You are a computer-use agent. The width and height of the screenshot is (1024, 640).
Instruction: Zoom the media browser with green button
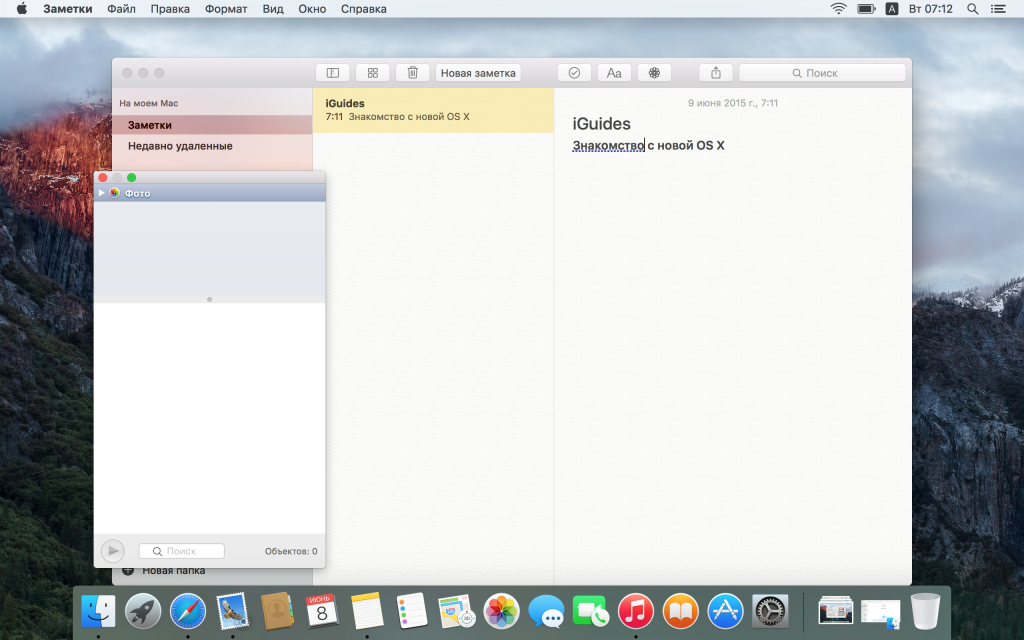click(131, 178)
